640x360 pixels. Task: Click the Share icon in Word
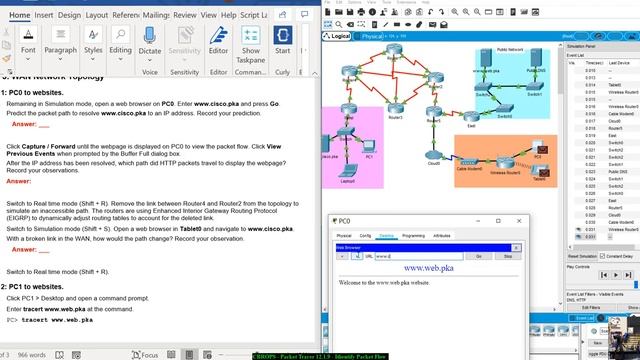coord(282,15)
